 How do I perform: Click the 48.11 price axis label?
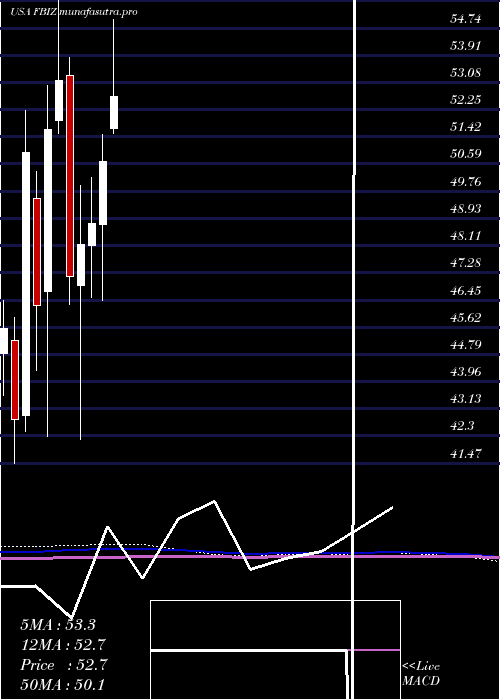coord(466,236)
